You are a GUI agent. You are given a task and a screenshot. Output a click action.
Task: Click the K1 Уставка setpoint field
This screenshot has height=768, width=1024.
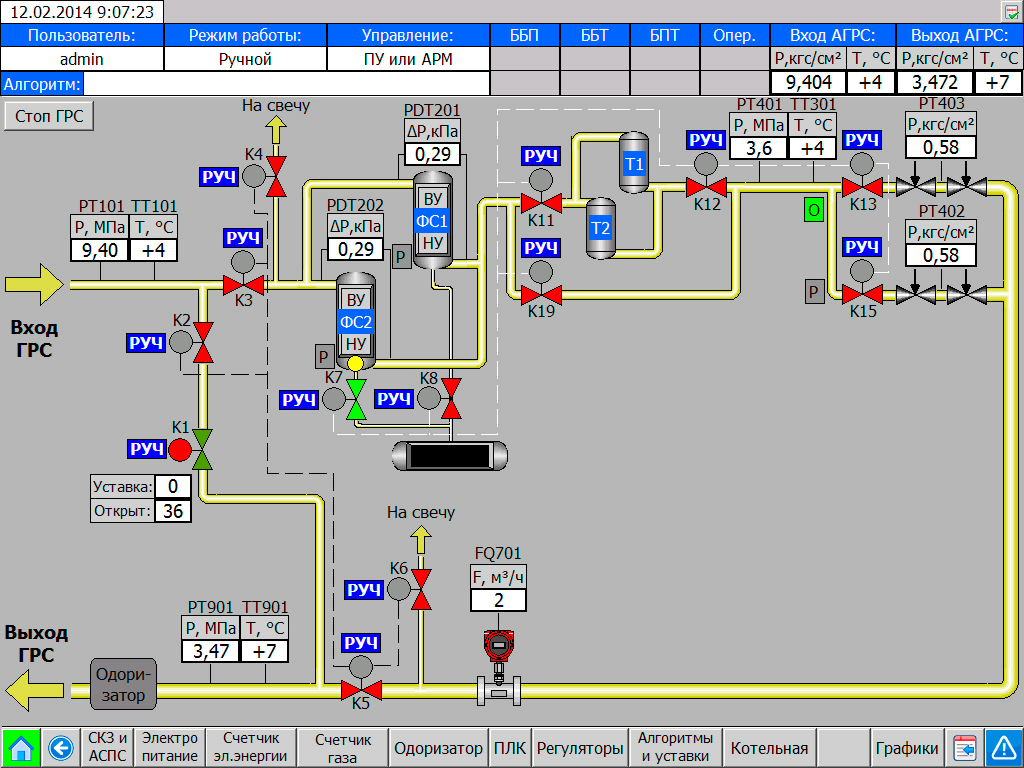click(x=172, y=487)
